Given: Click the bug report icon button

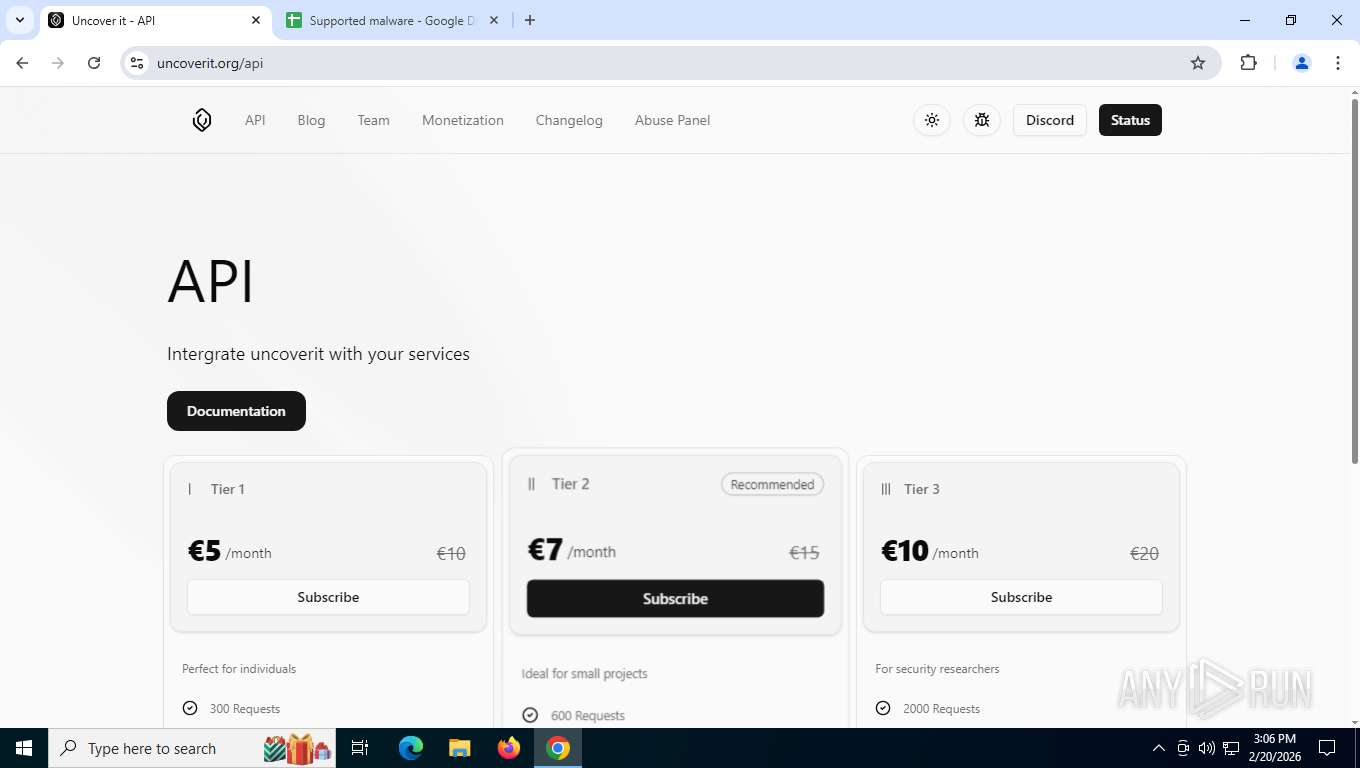Looking at the screenshot, I should click(x=982, y=120).
